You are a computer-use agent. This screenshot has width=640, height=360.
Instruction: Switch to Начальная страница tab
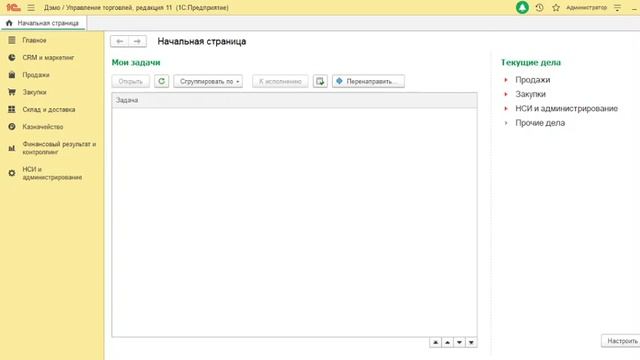[x=43, y=23]
